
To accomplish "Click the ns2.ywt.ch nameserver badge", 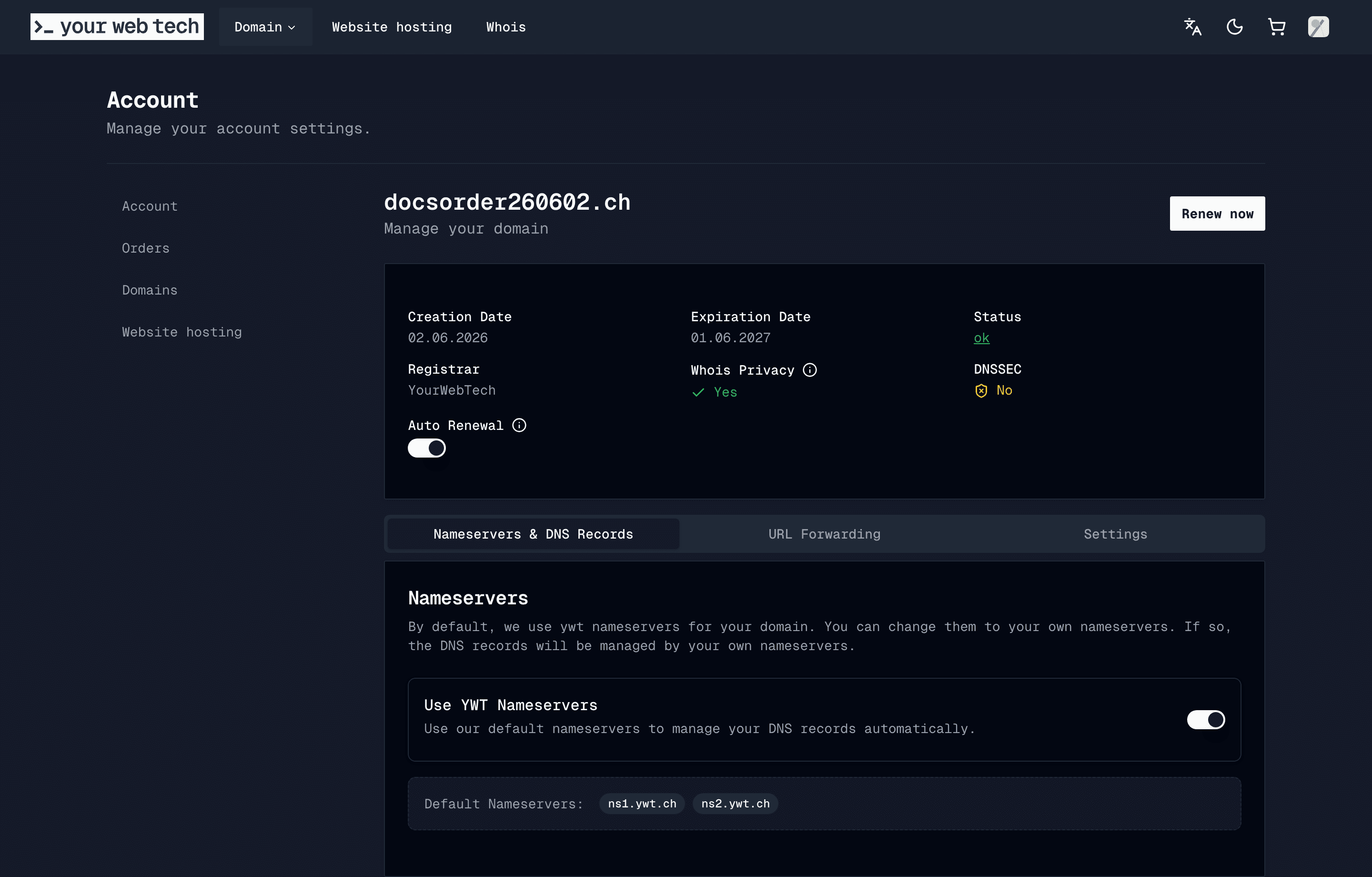I will [736, 804].
